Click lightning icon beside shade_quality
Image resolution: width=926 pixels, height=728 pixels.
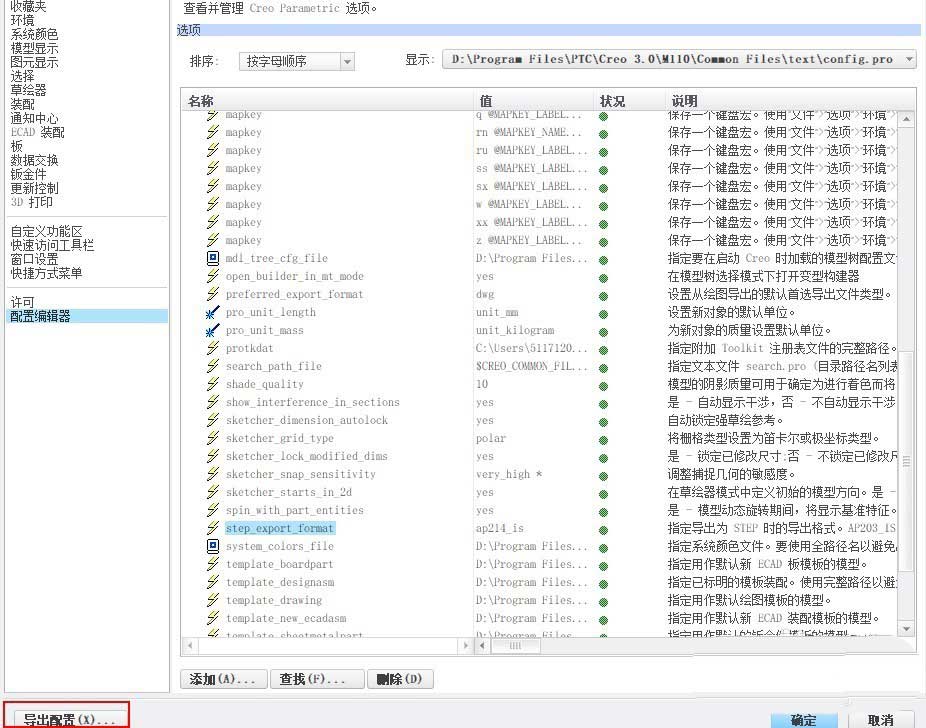(x=213, y=384)
